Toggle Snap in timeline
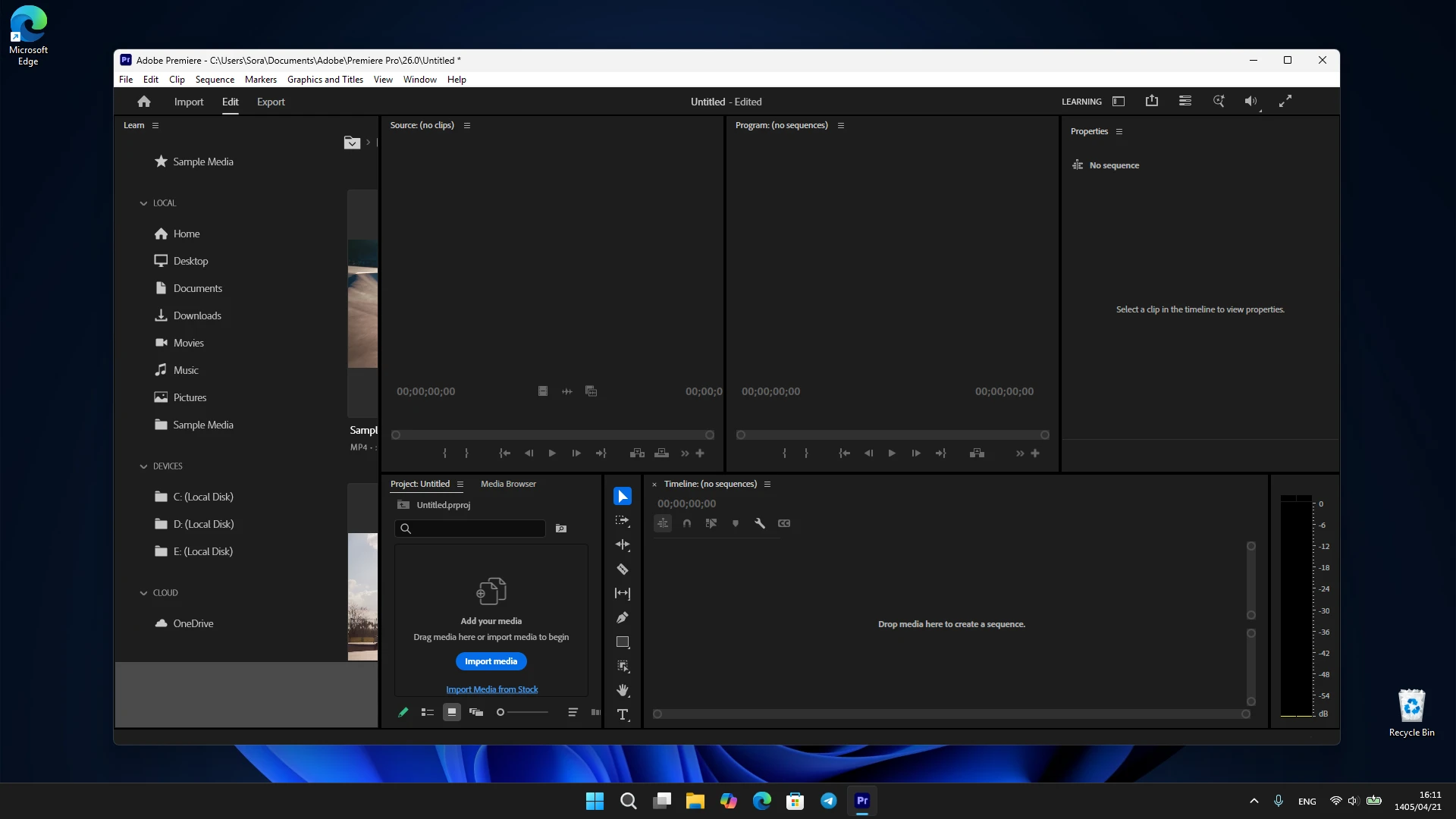Viewport: 1456px width, 819px height. click(687, 523)
